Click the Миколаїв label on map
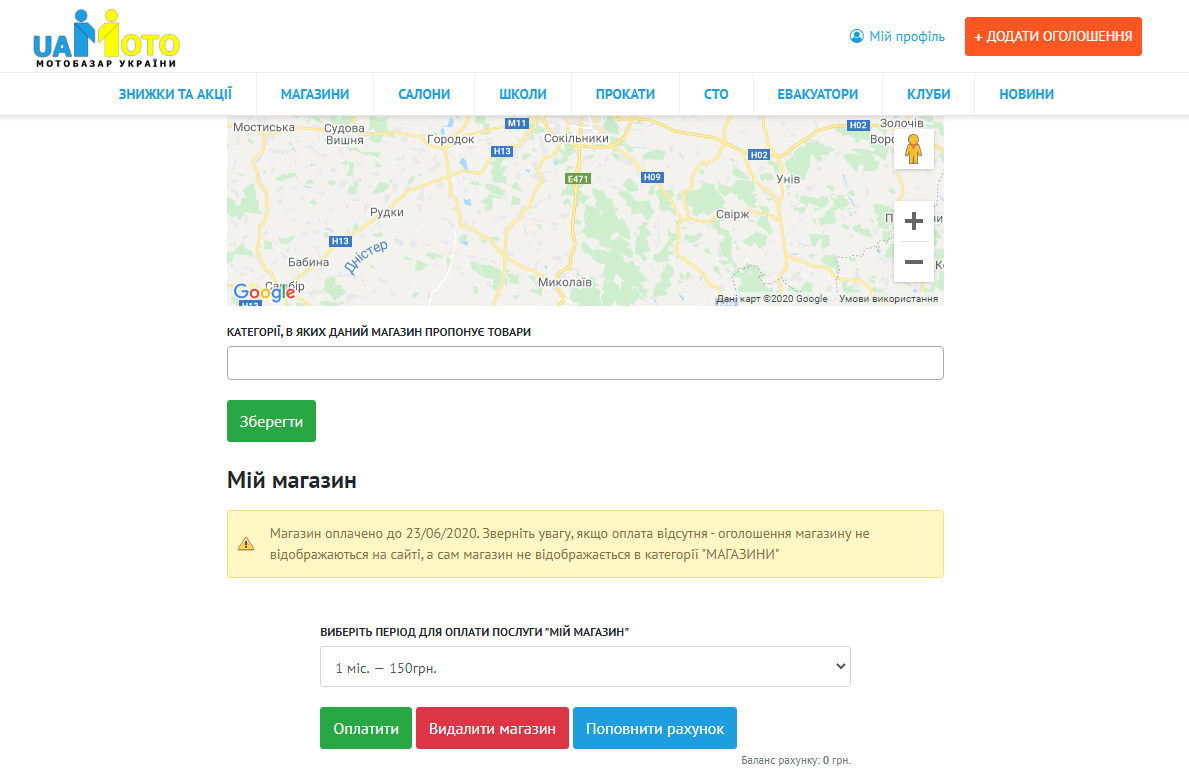 [x=565, y=282]
